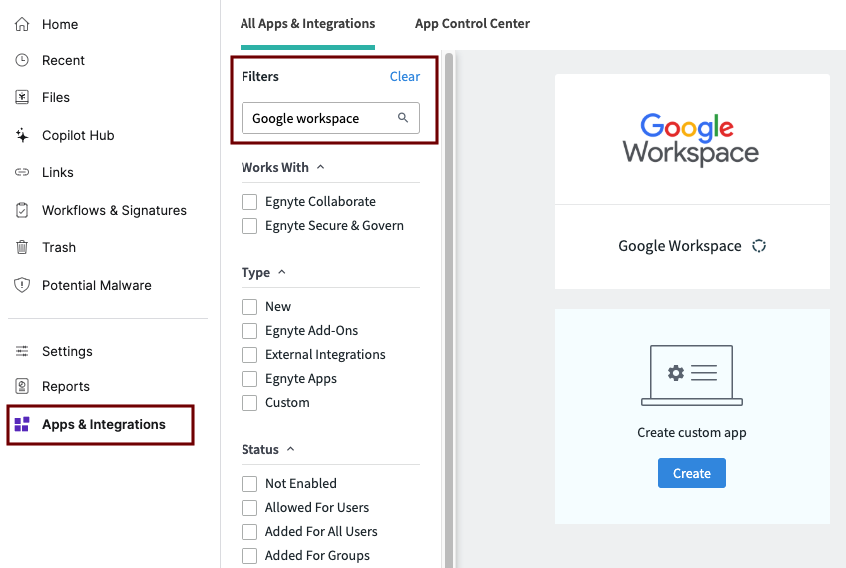846x568 pixels.
Task: Tick the Added For All Users checkbox
Action: click(249, 532)
